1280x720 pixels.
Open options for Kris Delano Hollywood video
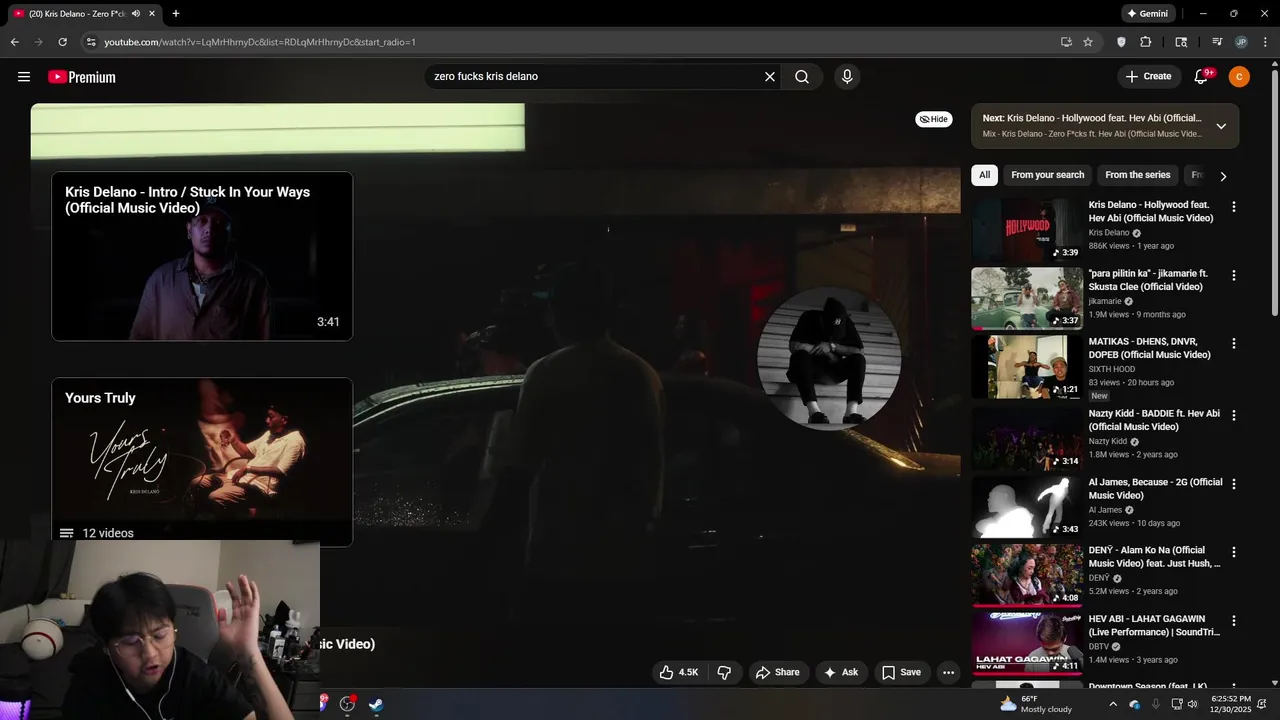click(x=1234, y=207)
